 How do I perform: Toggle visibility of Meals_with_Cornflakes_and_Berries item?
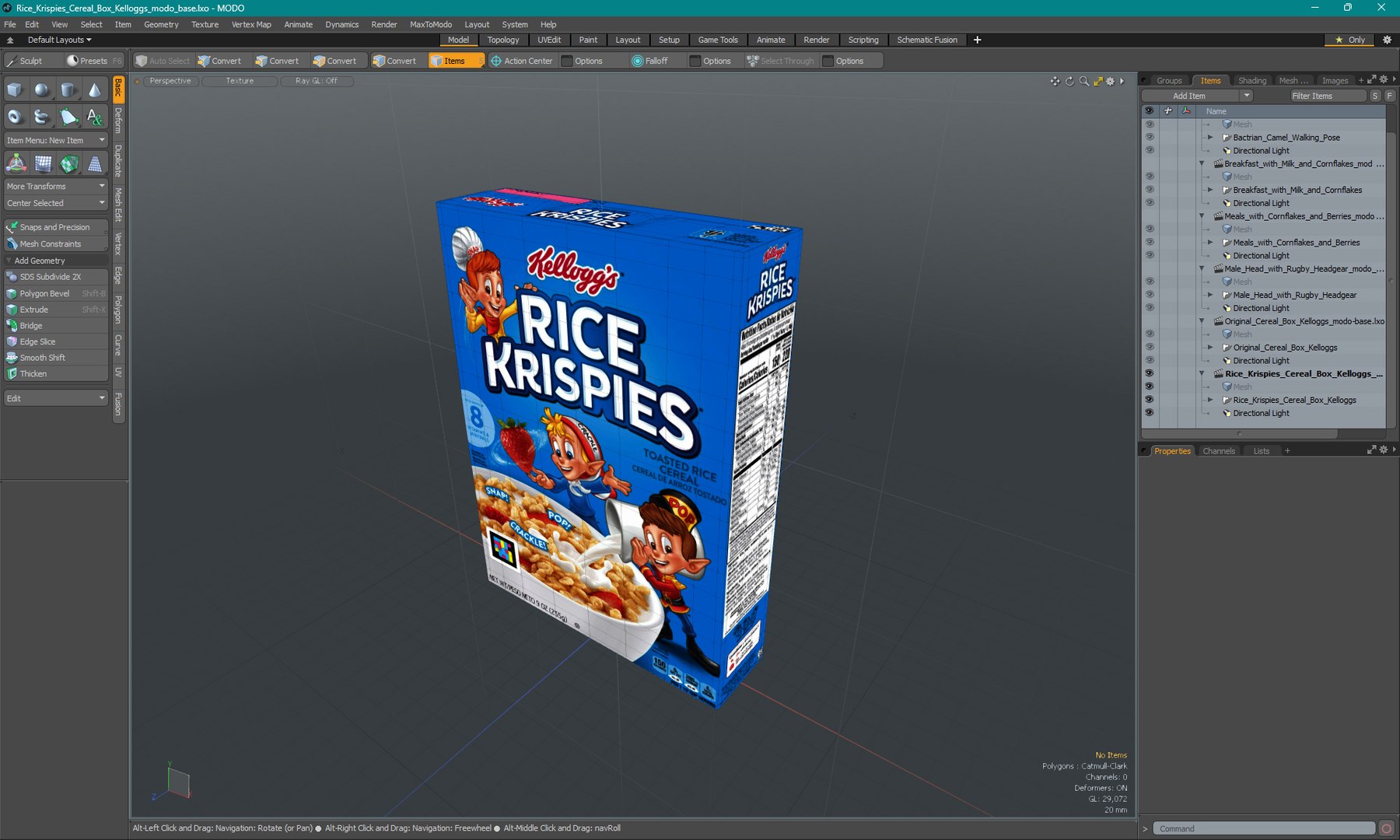tap(1149, 243)
